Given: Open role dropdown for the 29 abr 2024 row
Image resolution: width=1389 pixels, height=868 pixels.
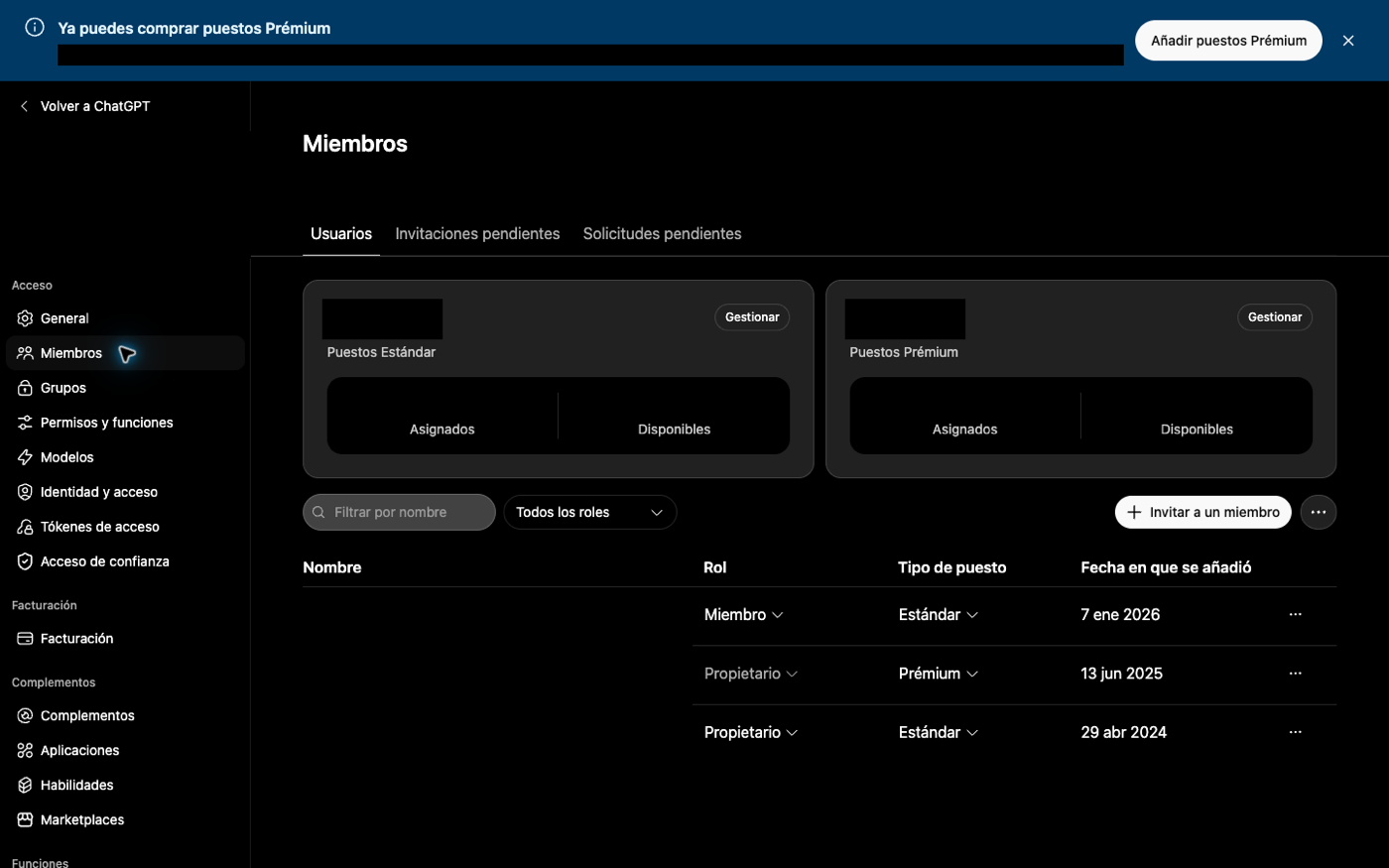Looking at the screenshot, I should pos(751,732).
